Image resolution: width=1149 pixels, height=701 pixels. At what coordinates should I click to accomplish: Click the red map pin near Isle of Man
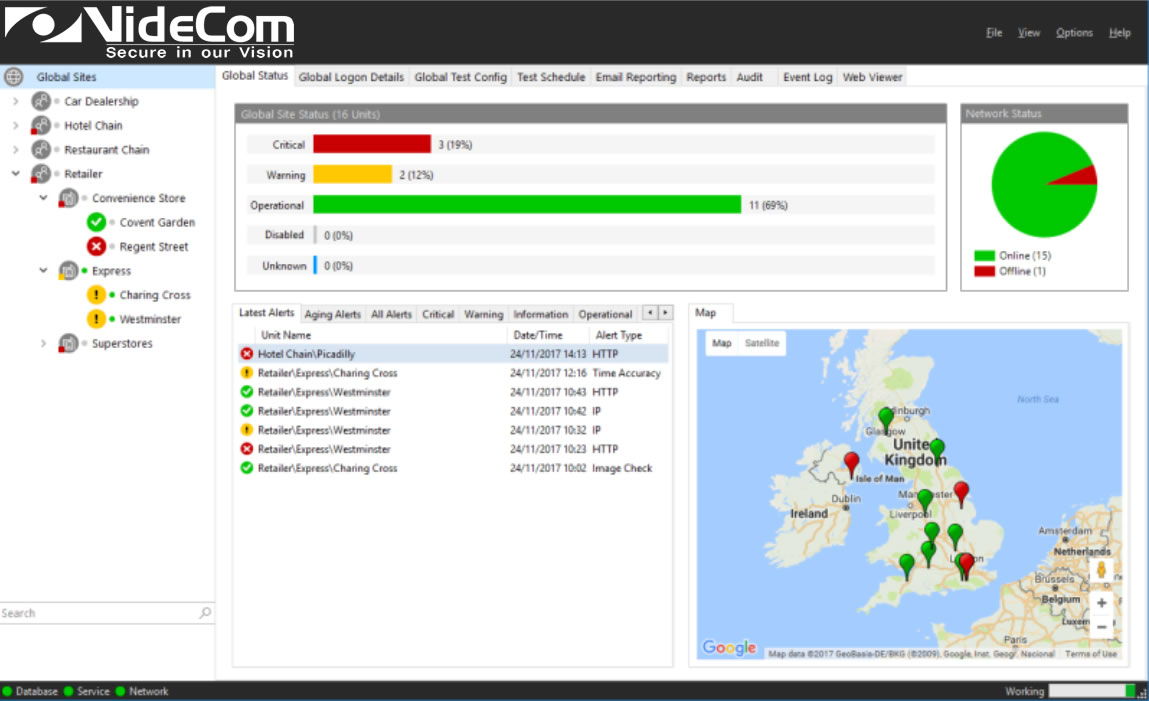click(x=851, y=465)
